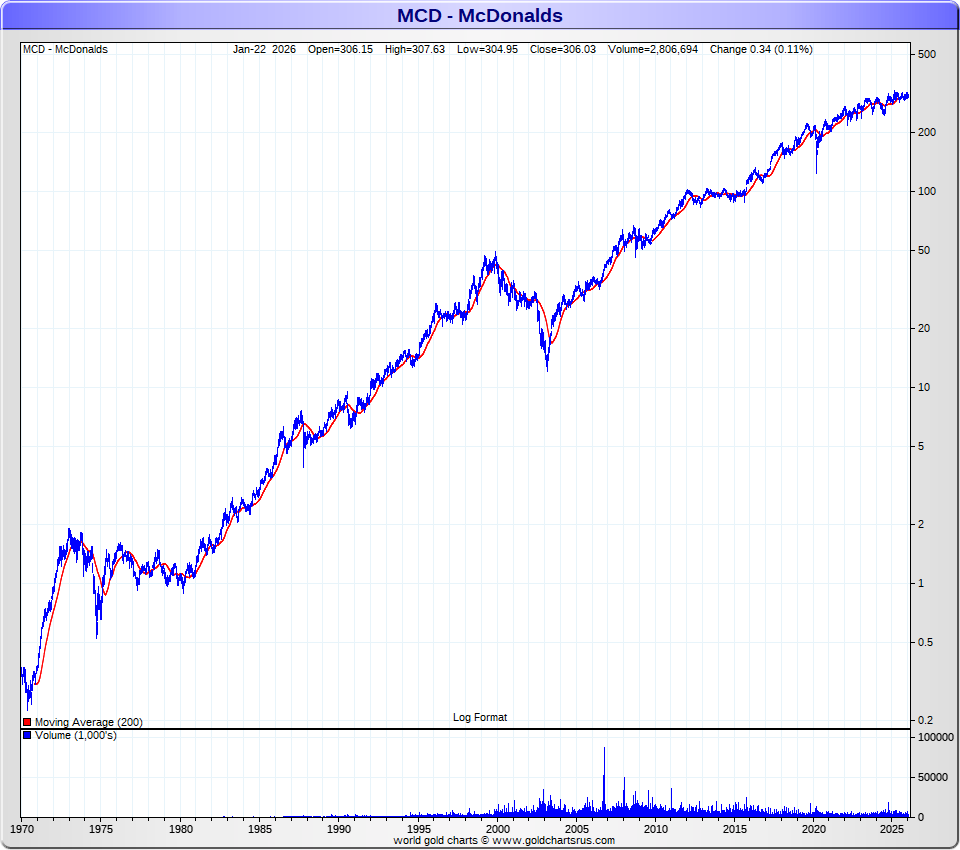The width and height of the screenshot is (960, 850).
Task: Click the 'Low=304.95' value
Action: coord(487,50)
